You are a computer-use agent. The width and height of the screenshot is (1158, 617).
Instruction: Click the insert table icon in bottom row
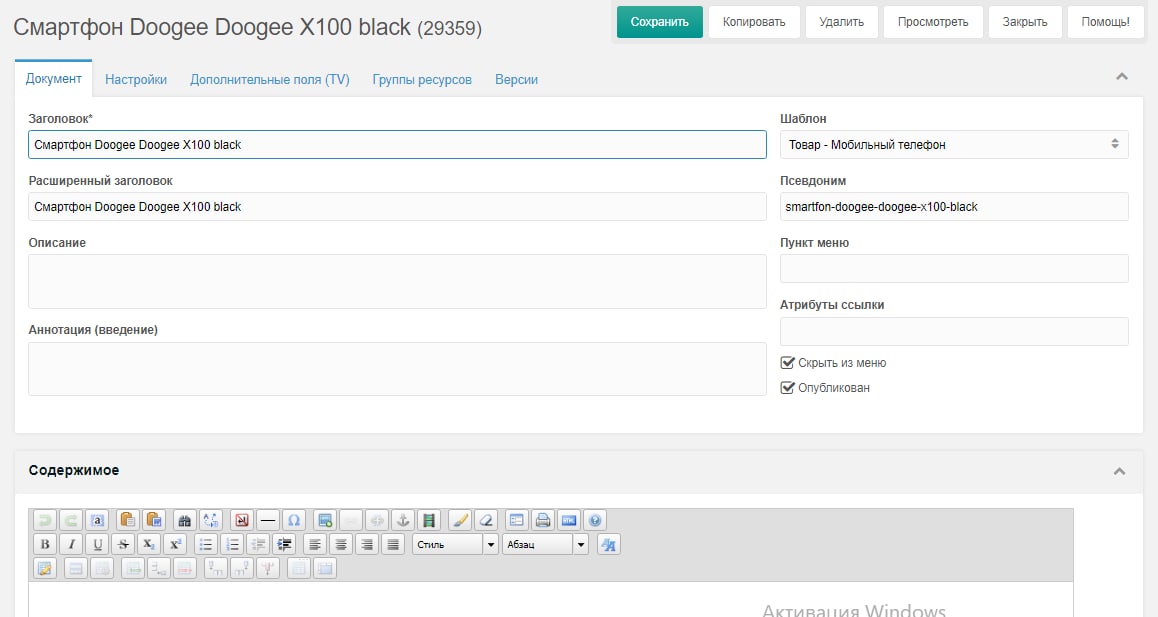click(x=45, y=568)
